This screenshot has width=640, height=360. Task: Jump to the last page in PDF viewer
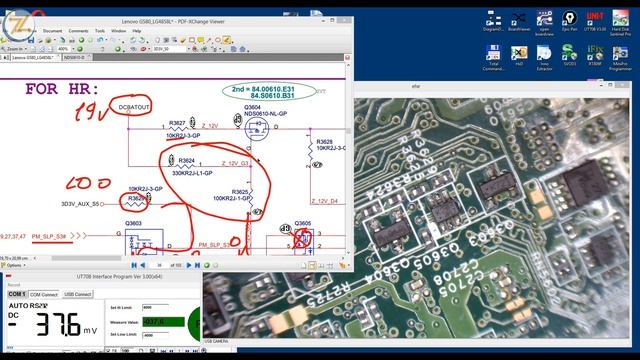(x=198, y=265)
